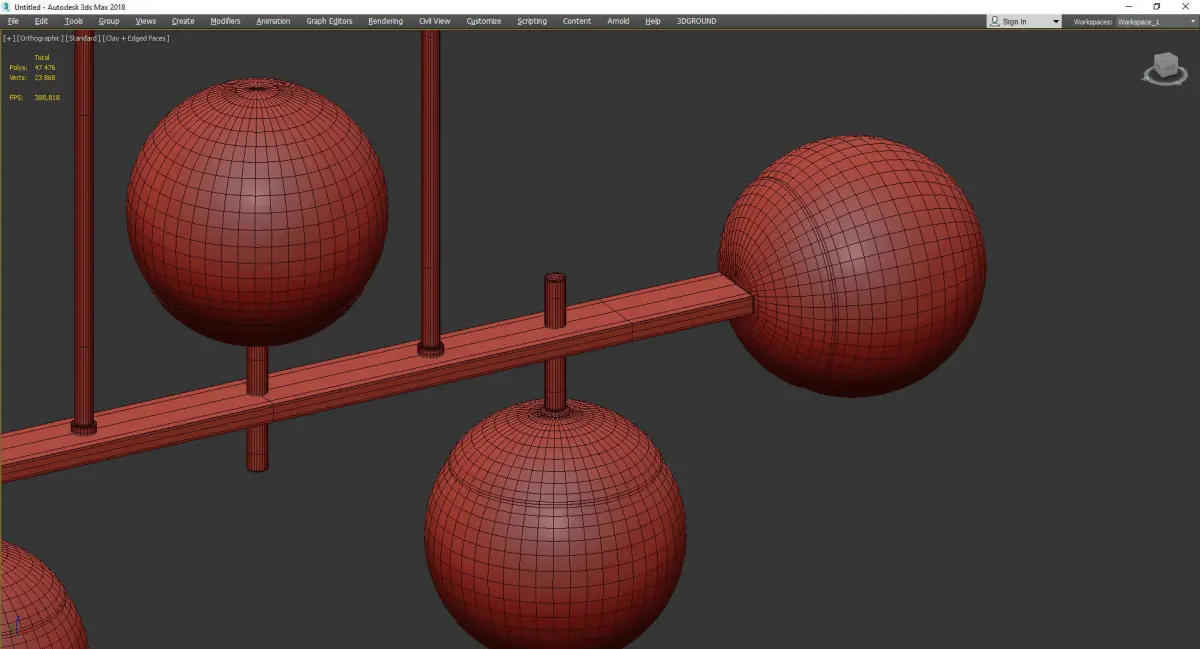Open the Standard viewport quality label menu
The image size is (1200, 649).
(x=83, y=38)
